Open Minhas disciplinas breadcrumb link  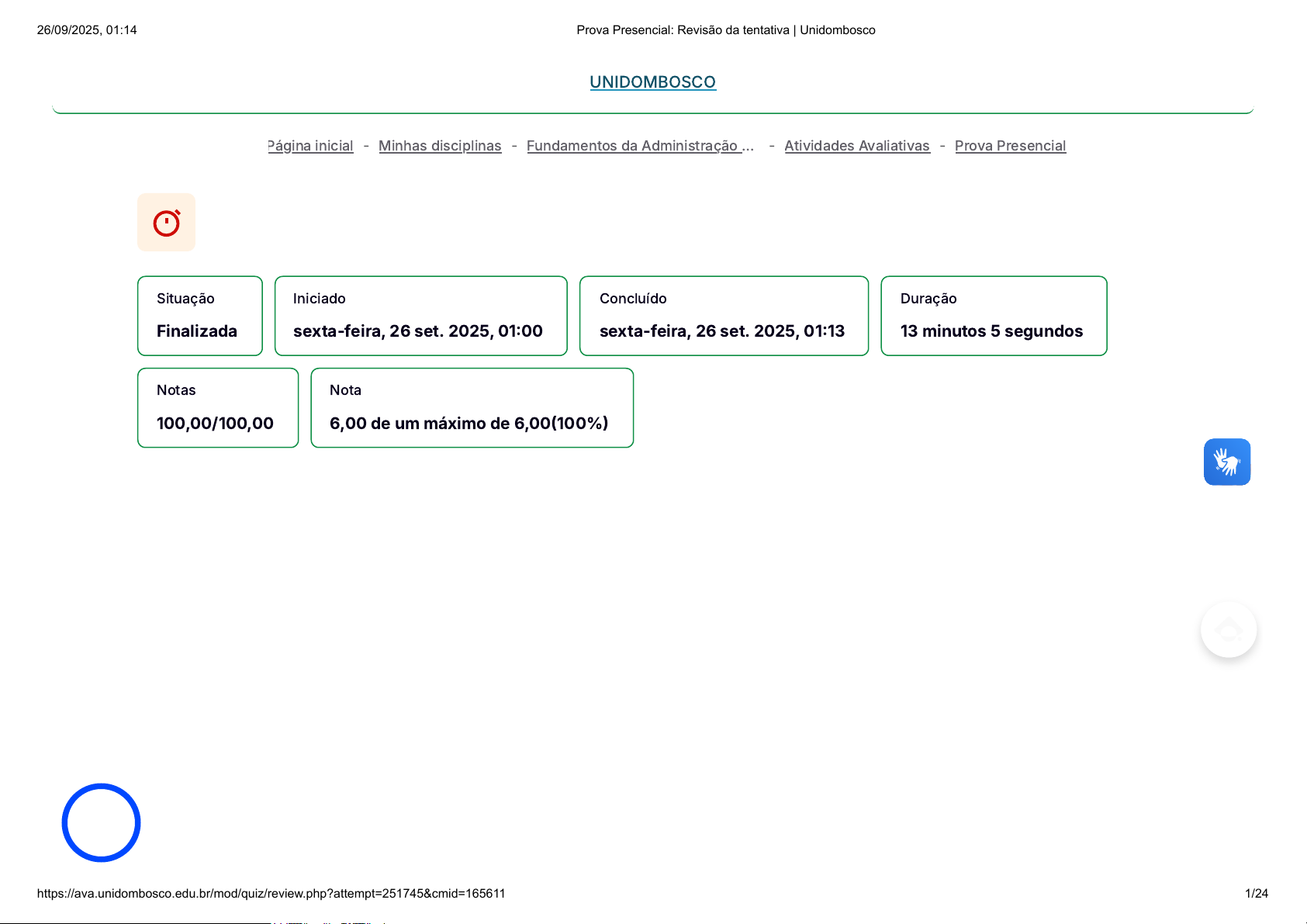pyautogui.click(x=440, y=146)
